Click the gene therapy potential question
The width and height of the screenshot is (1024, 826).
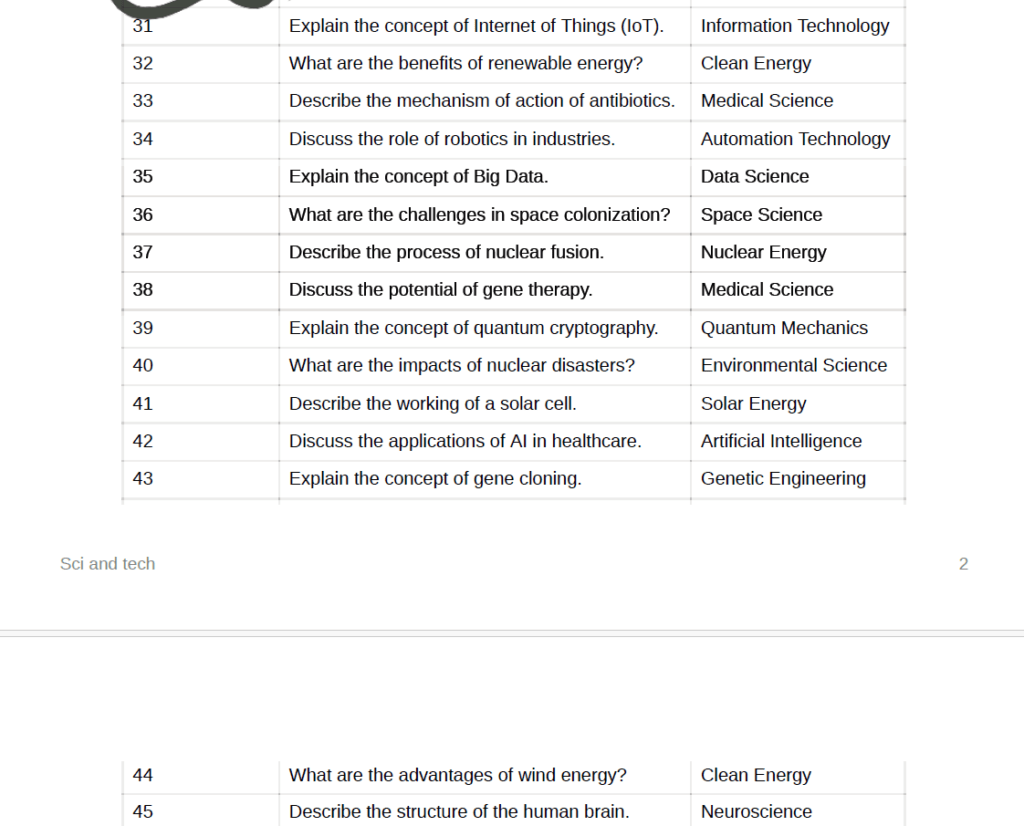click(441, 290)
